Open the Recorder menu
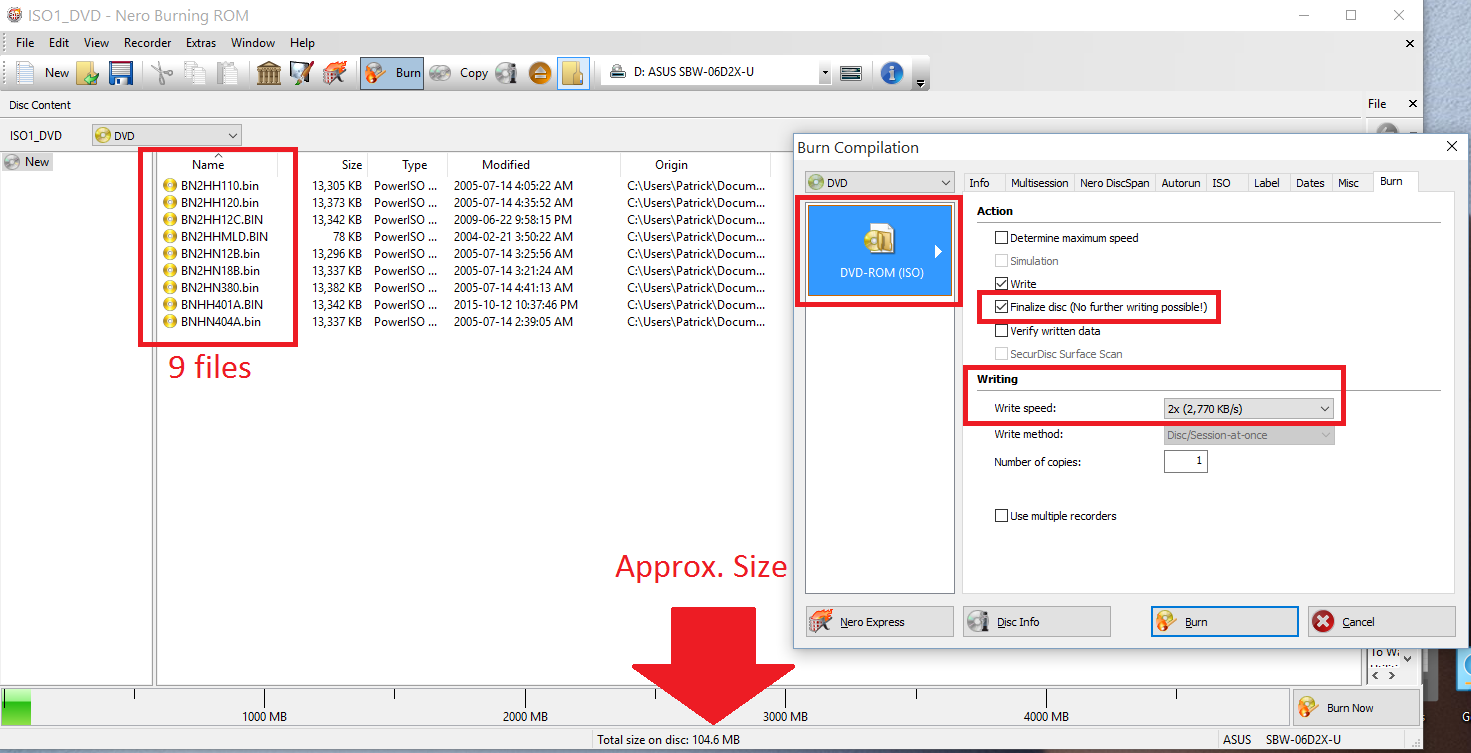 click(148, 43)
